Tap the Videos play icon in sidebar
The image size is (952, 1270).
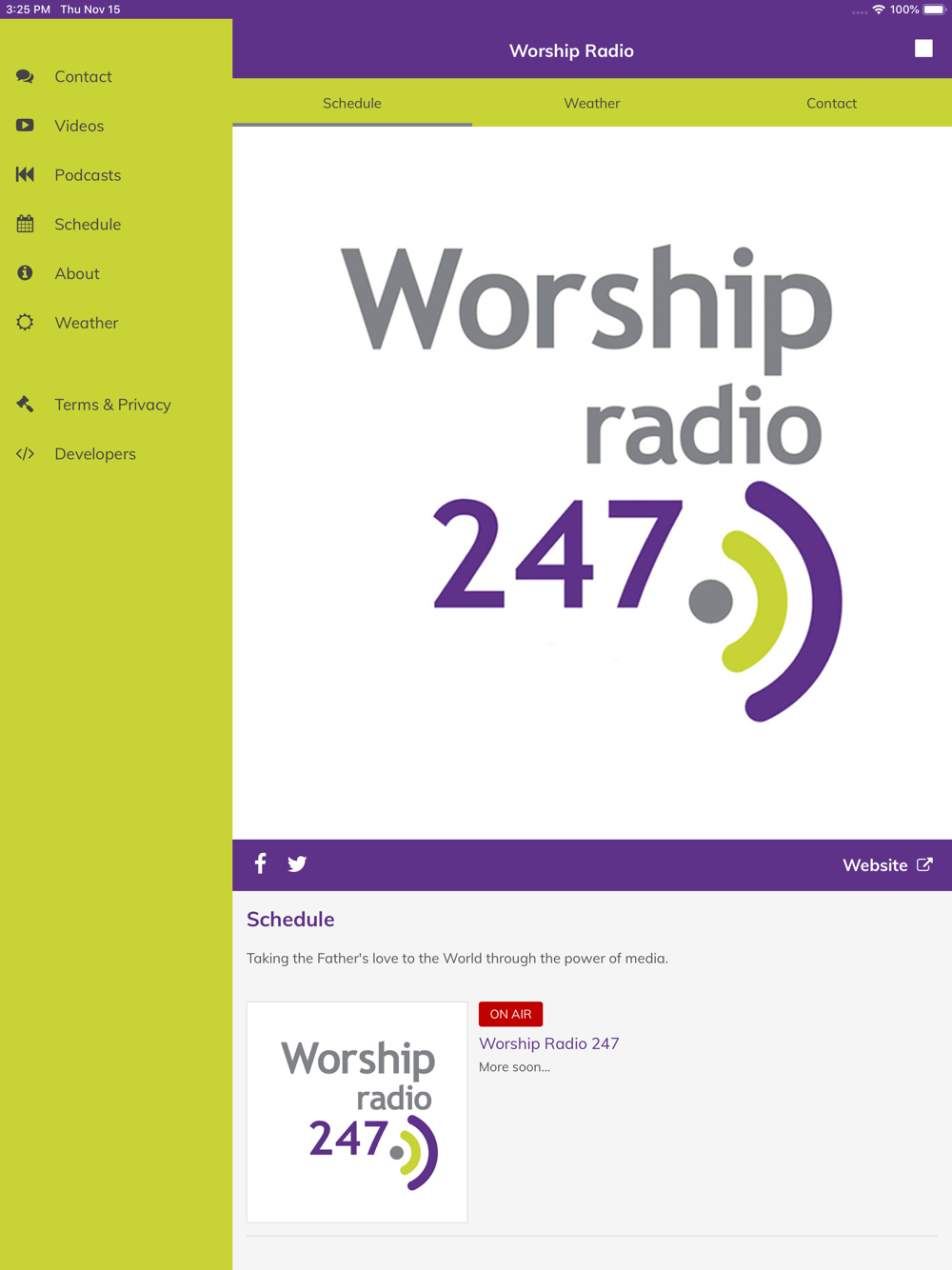click(x=25, y=126)
